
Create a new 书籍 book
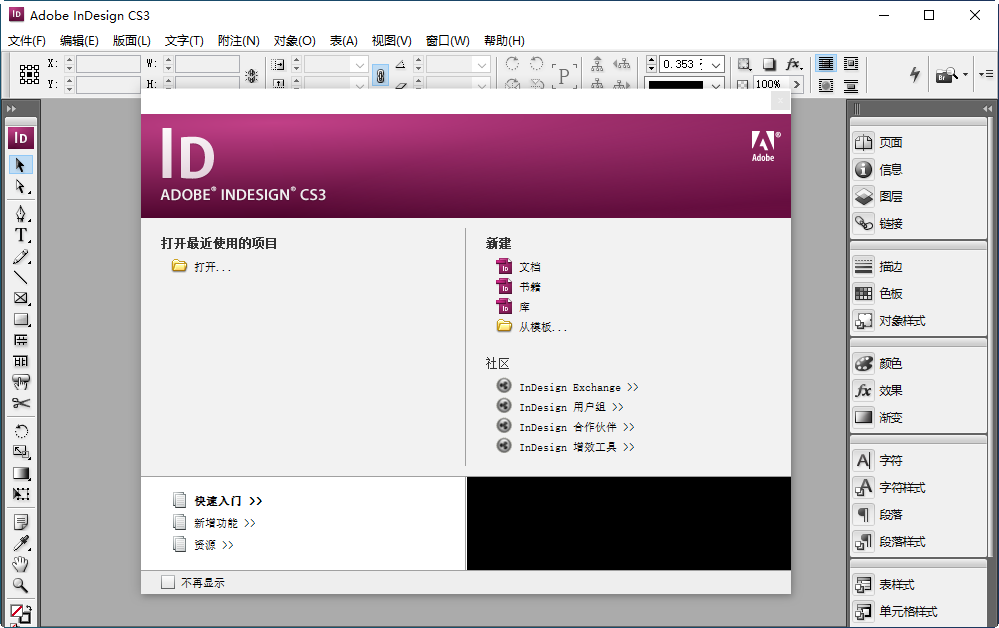[518, 287]
